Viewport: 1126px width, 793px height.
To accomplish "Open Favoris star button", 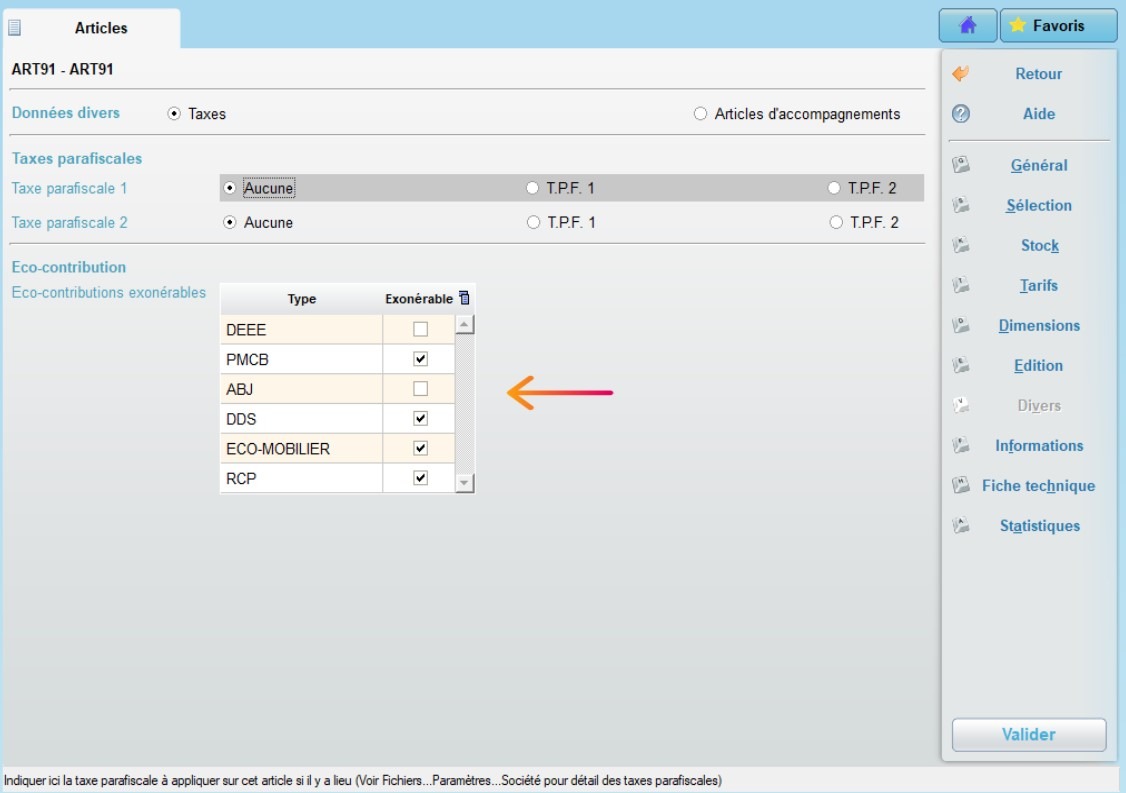I will (x=1058, y=26).
